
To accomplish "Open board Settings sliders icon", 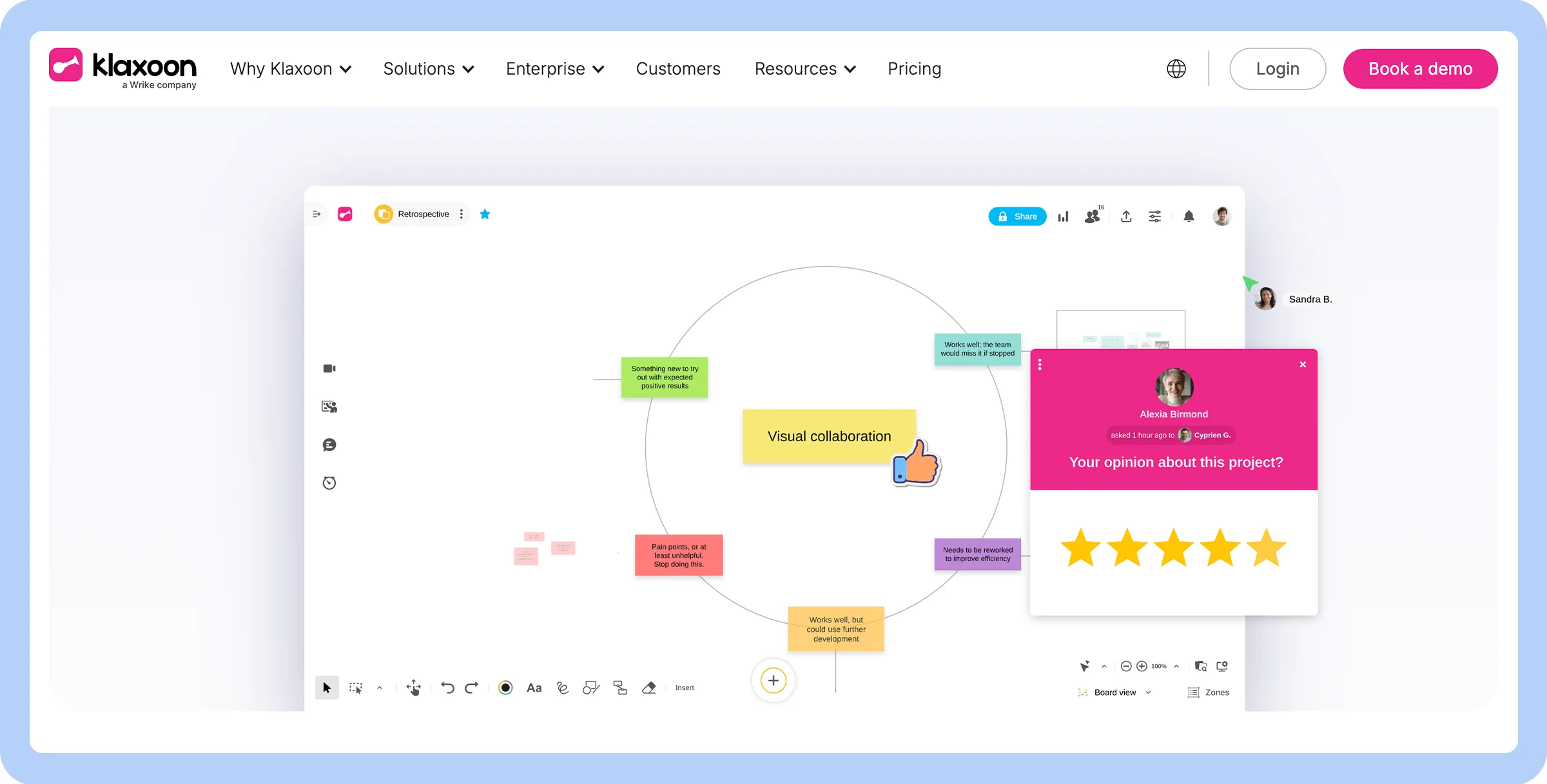I will [1154, 216].
